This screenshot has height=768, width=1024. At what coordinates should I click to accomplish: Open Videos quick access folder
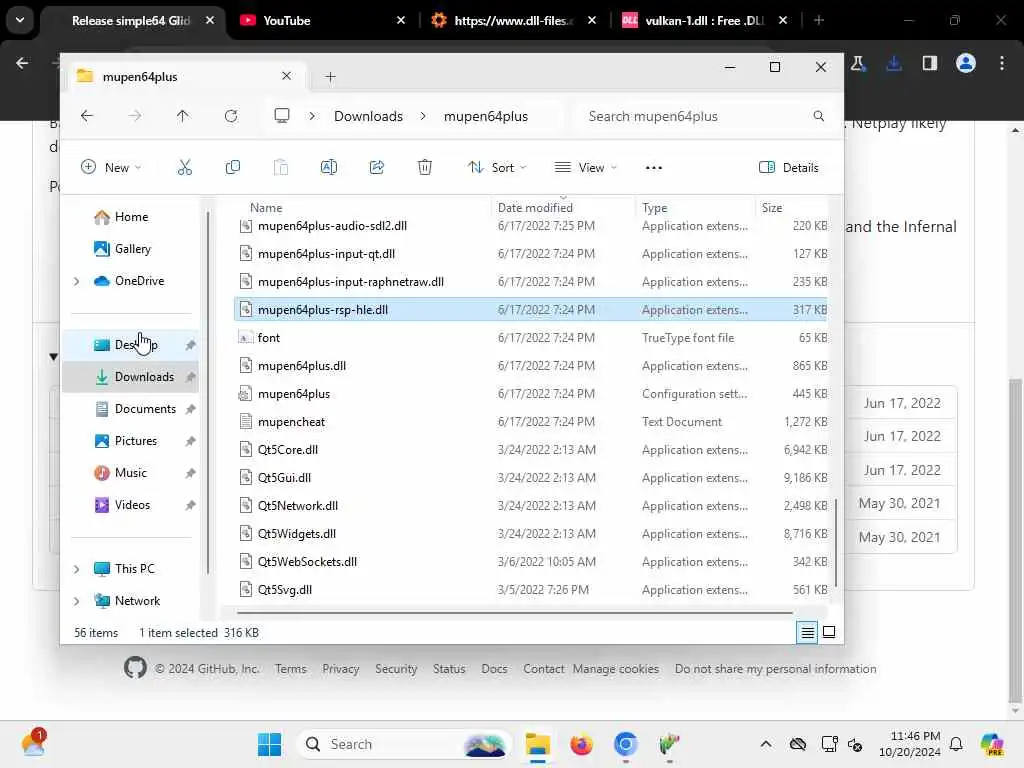pos(134,505)
